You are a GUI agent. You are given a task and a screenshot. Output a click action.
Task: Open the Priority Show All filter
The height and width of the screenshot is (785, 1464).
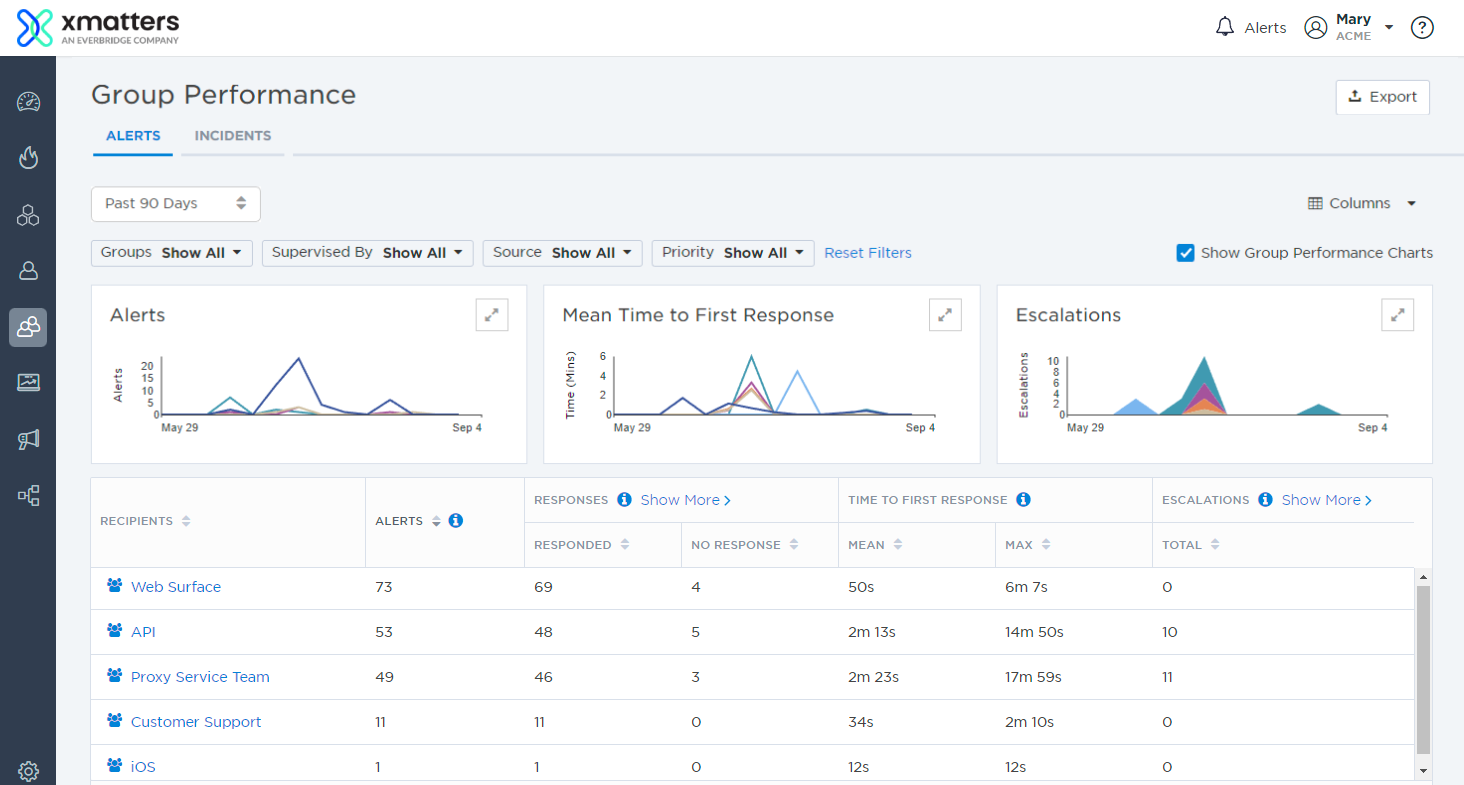pyautogui.click(x=733, y=253)
